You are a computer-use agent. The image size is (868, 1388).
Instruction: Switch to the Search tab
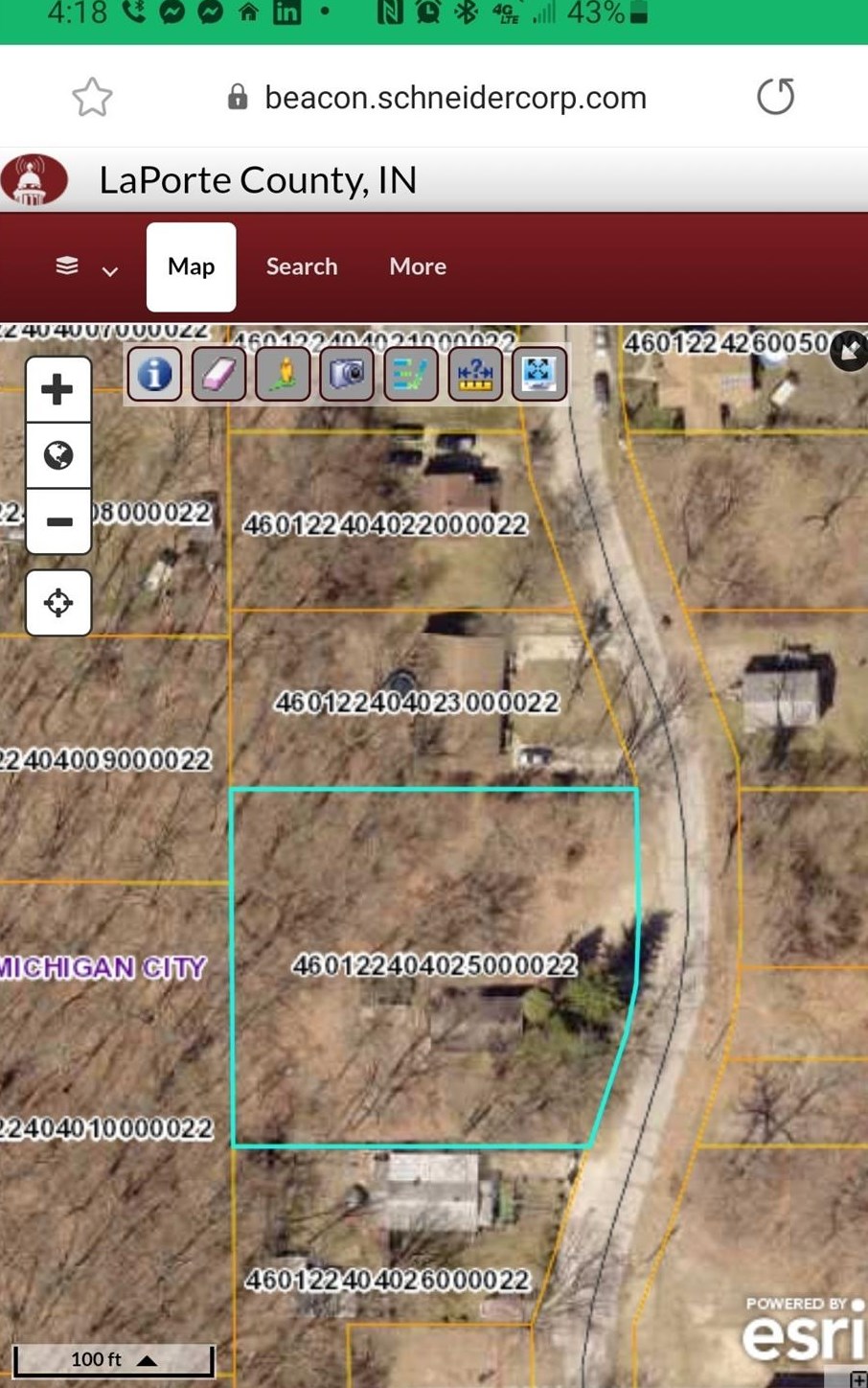point(302,266)
